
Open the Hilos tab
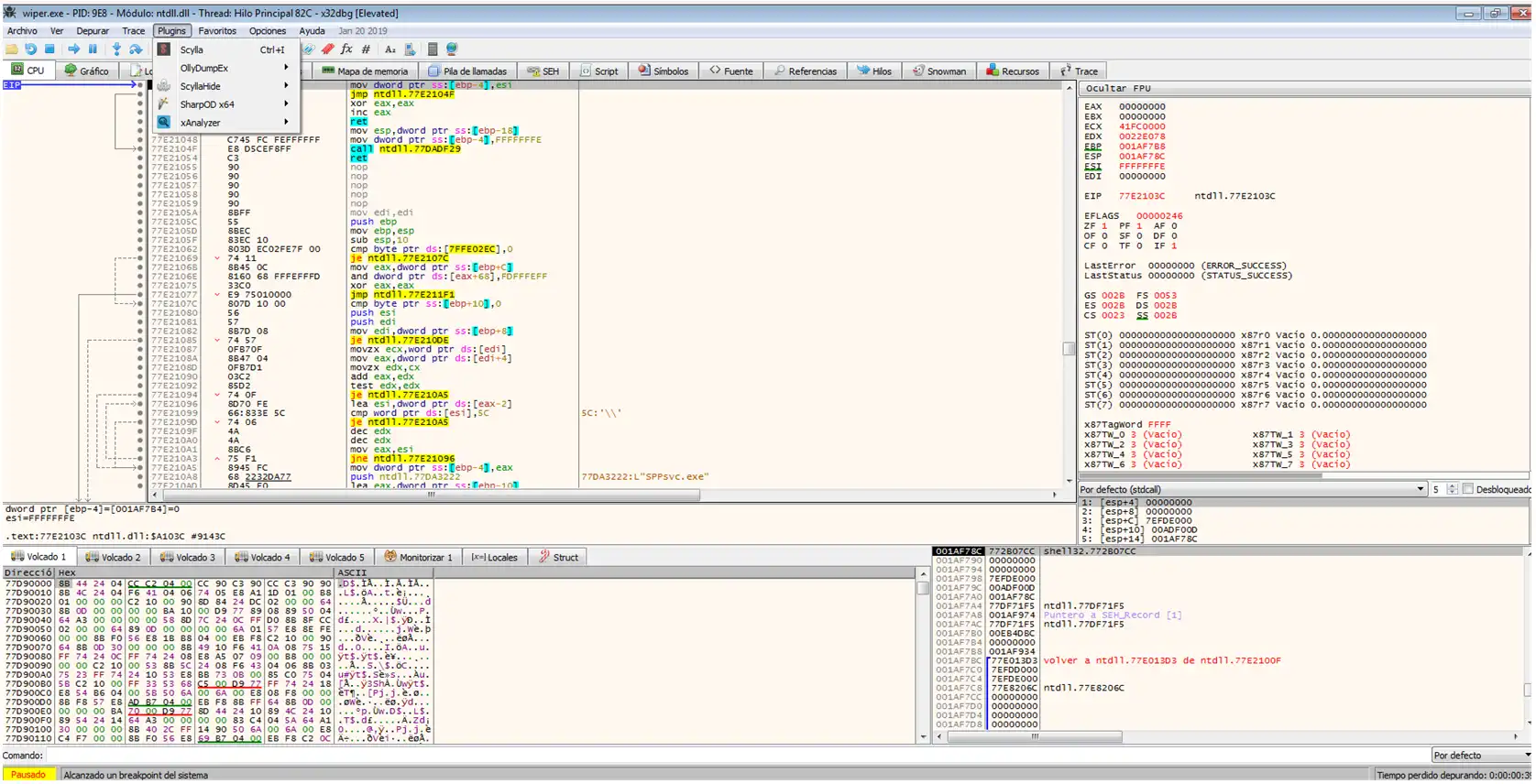(874, 71)
